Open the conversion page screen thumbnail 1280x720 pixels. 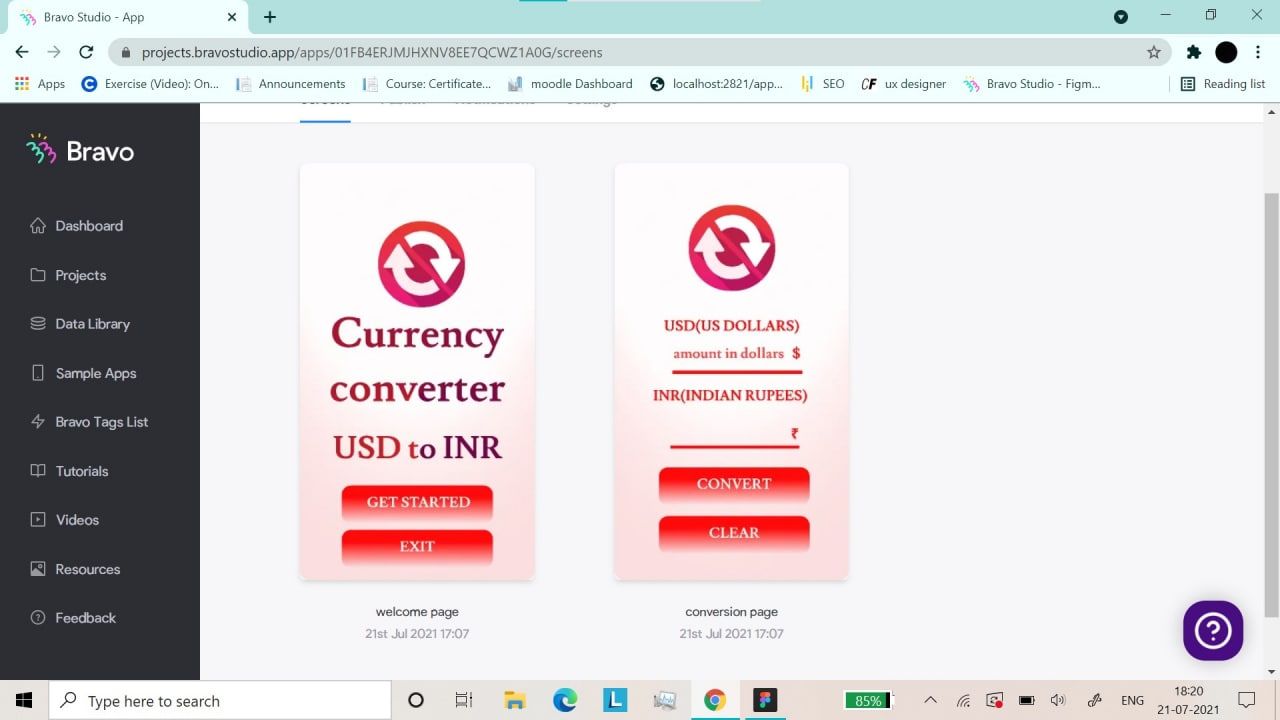click(x=731, y=372)
